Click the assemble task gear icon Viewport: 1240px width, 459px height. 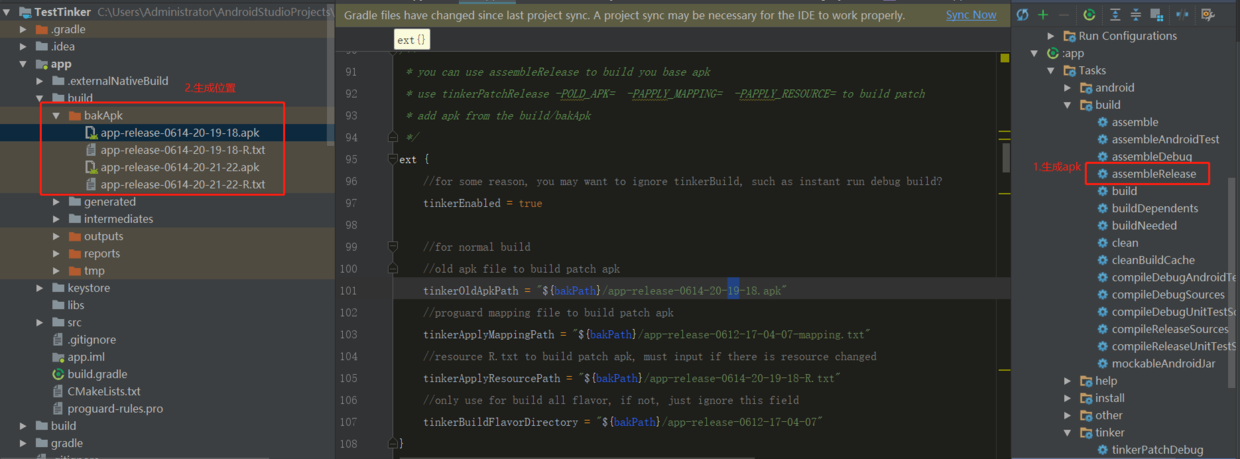pos(1102,122)
